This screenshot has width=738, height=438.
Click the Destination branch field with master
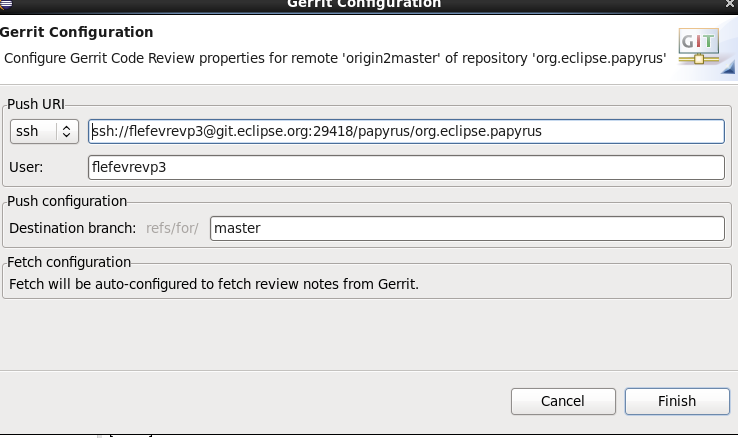(x=467, y=228)
